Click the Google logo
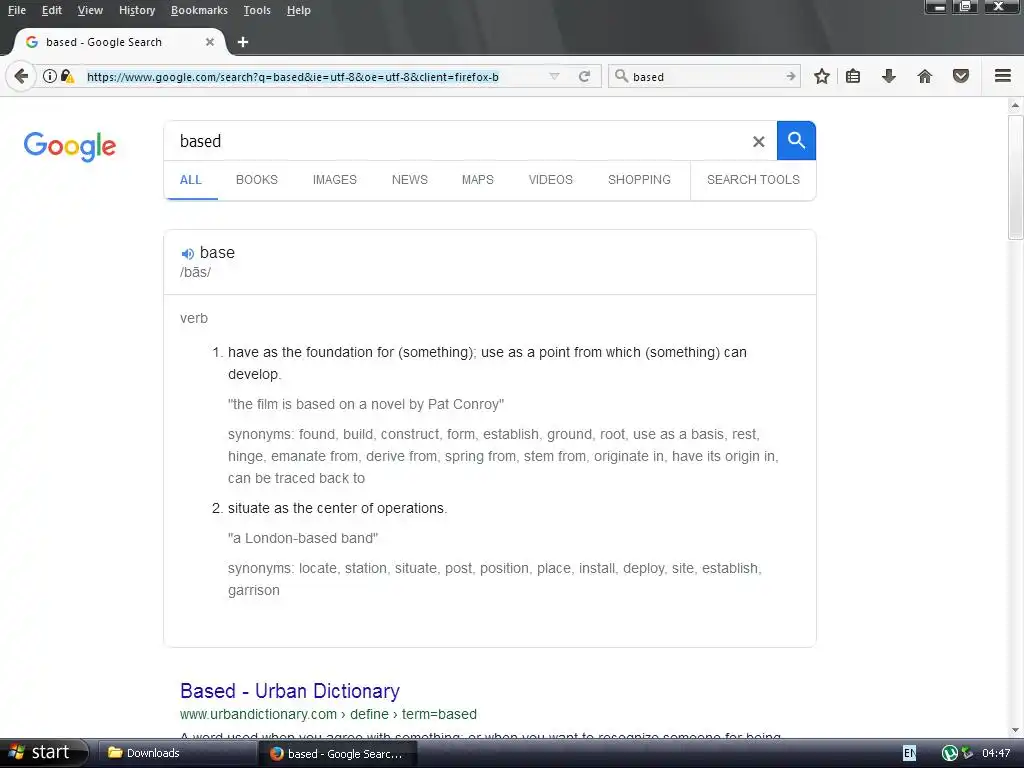Screen dimensions: 1024x768 [x=70, y=146]
